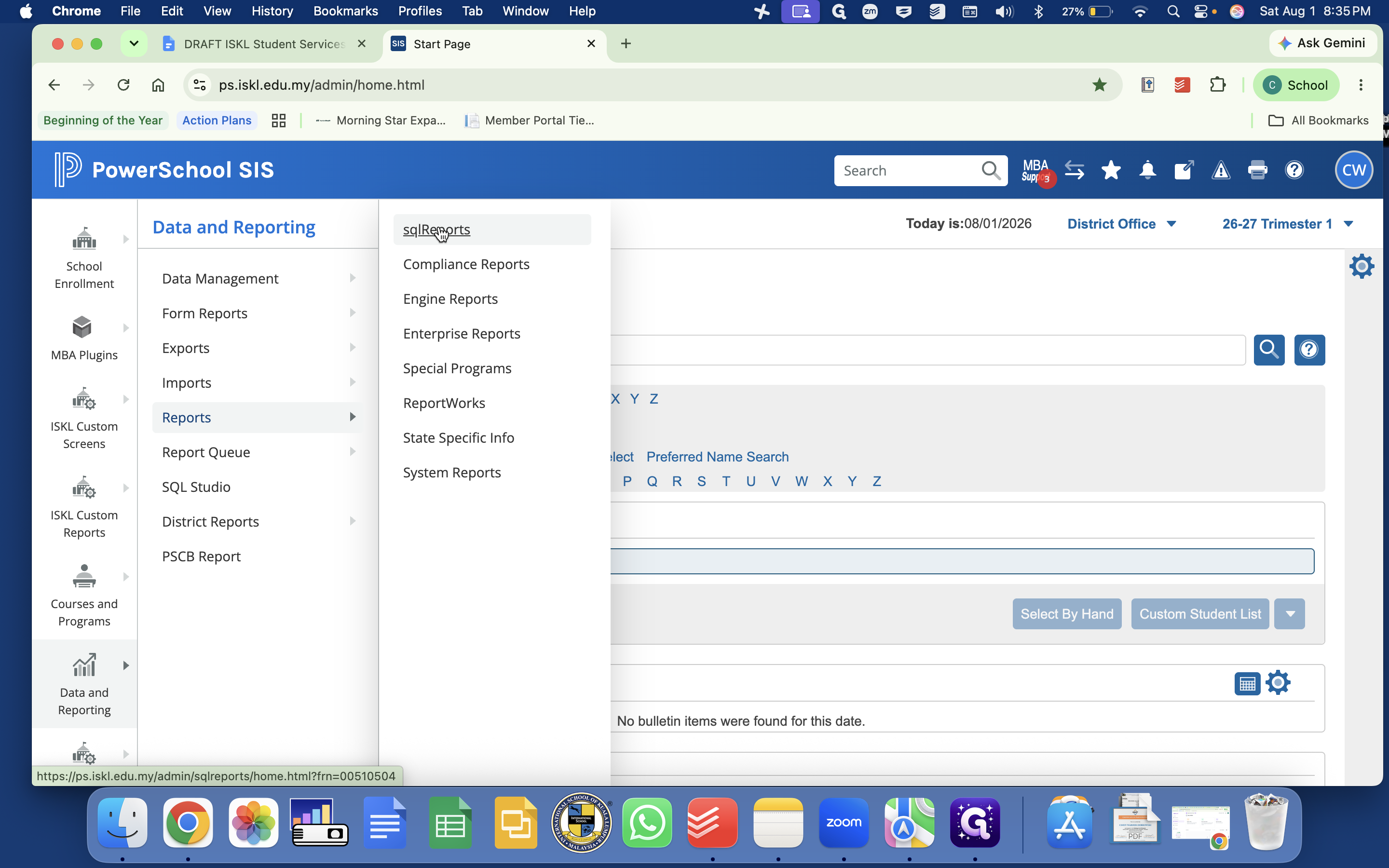
Task: Open MBA Plugins sidebar section
Action: pyautogui.click(x=84, y=338)
